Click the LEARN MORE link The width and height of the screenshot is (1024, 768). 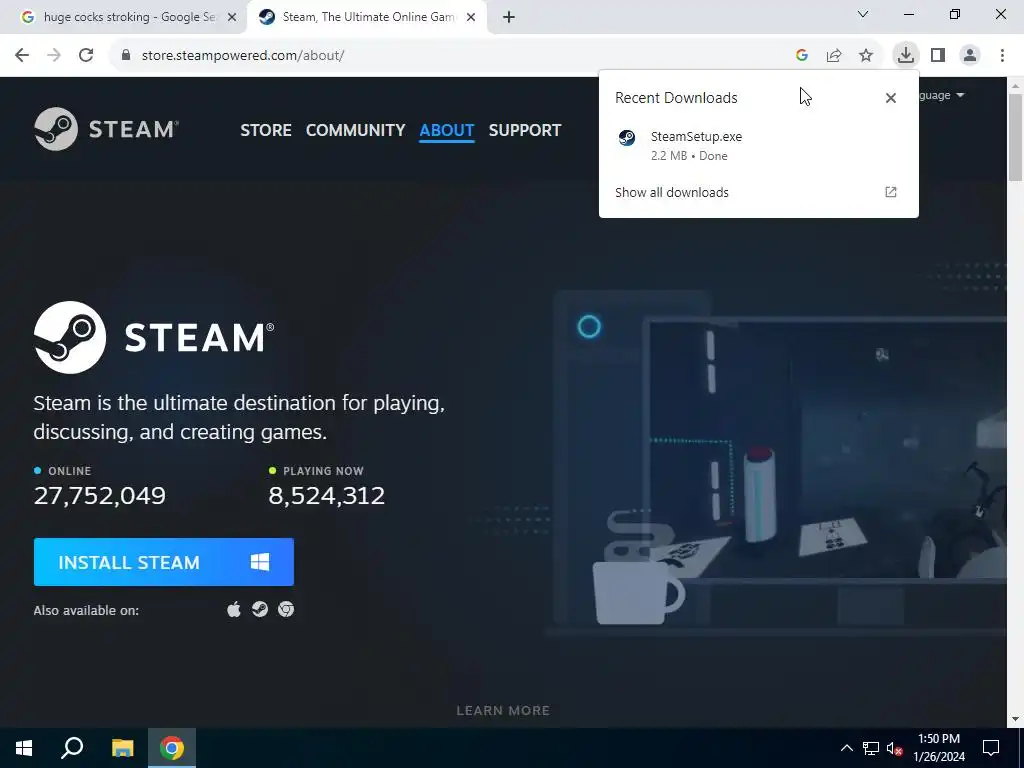pyautogui.click(x=503, y=711)
